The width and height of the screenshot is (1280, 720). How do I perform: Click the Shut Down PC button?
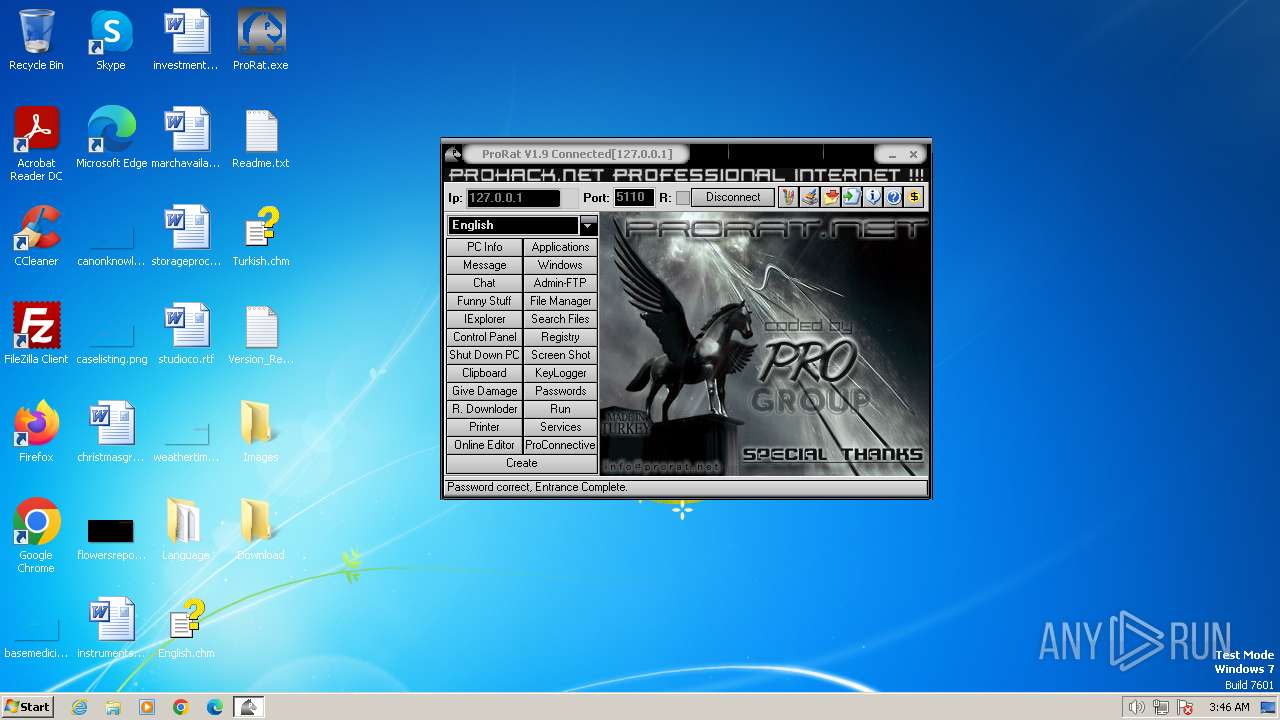click(x=485, y=355)
